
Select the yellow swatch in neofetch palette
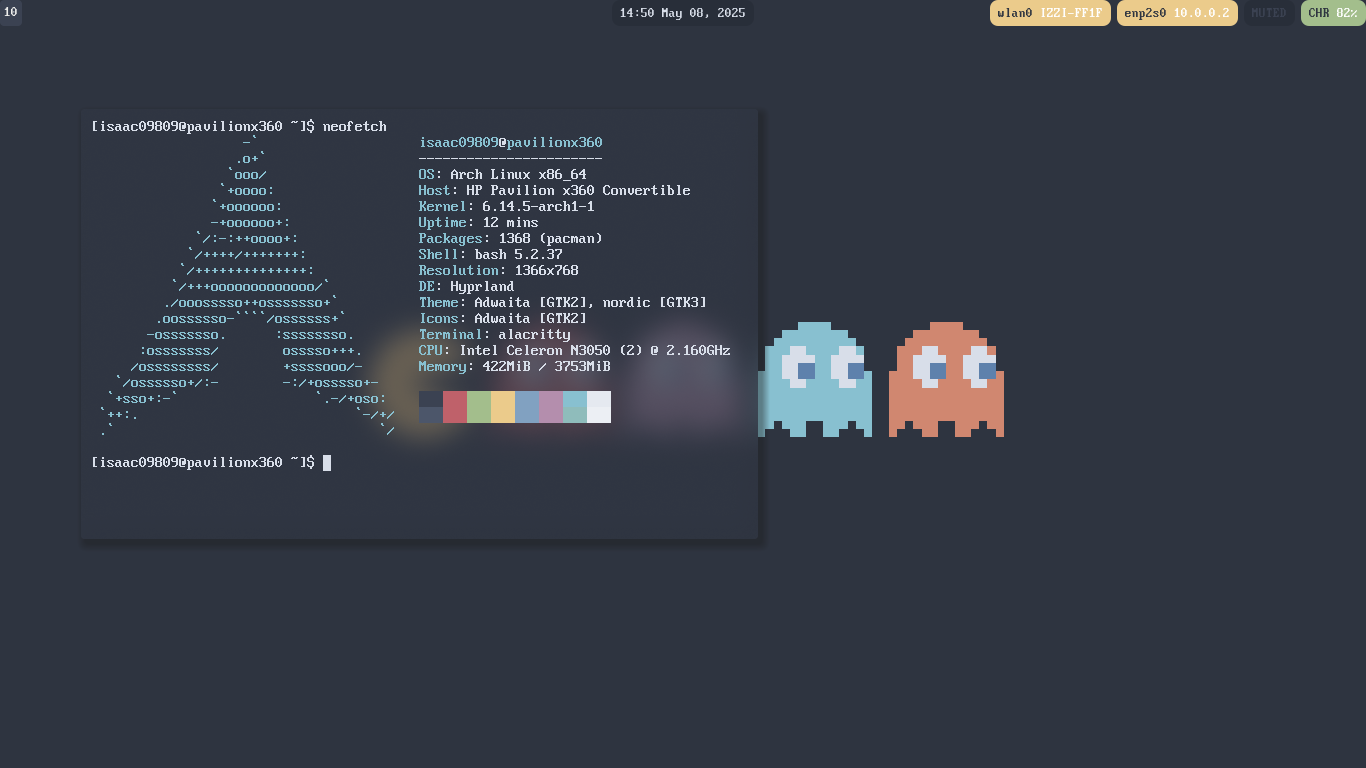click(x=503, y=407)
